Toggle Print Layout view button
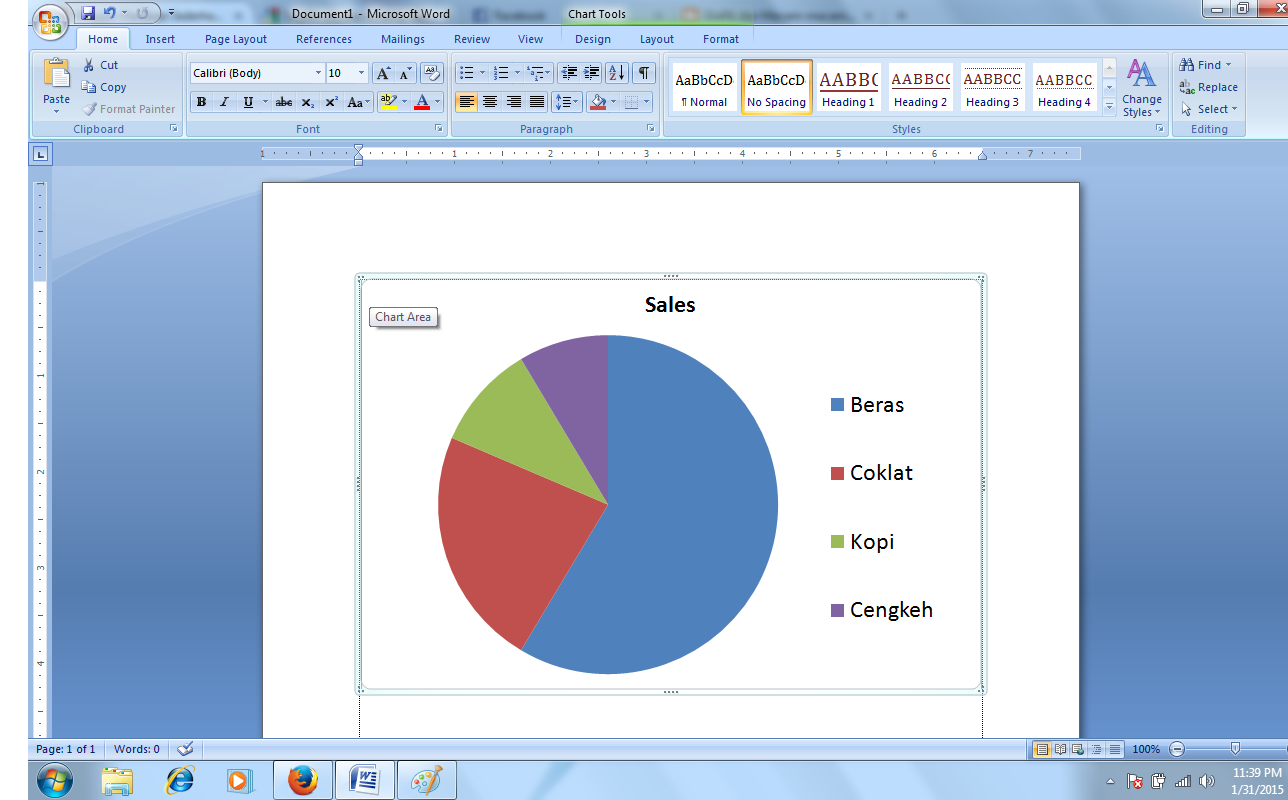The image size is (1288, 800). click(1042, 749)
